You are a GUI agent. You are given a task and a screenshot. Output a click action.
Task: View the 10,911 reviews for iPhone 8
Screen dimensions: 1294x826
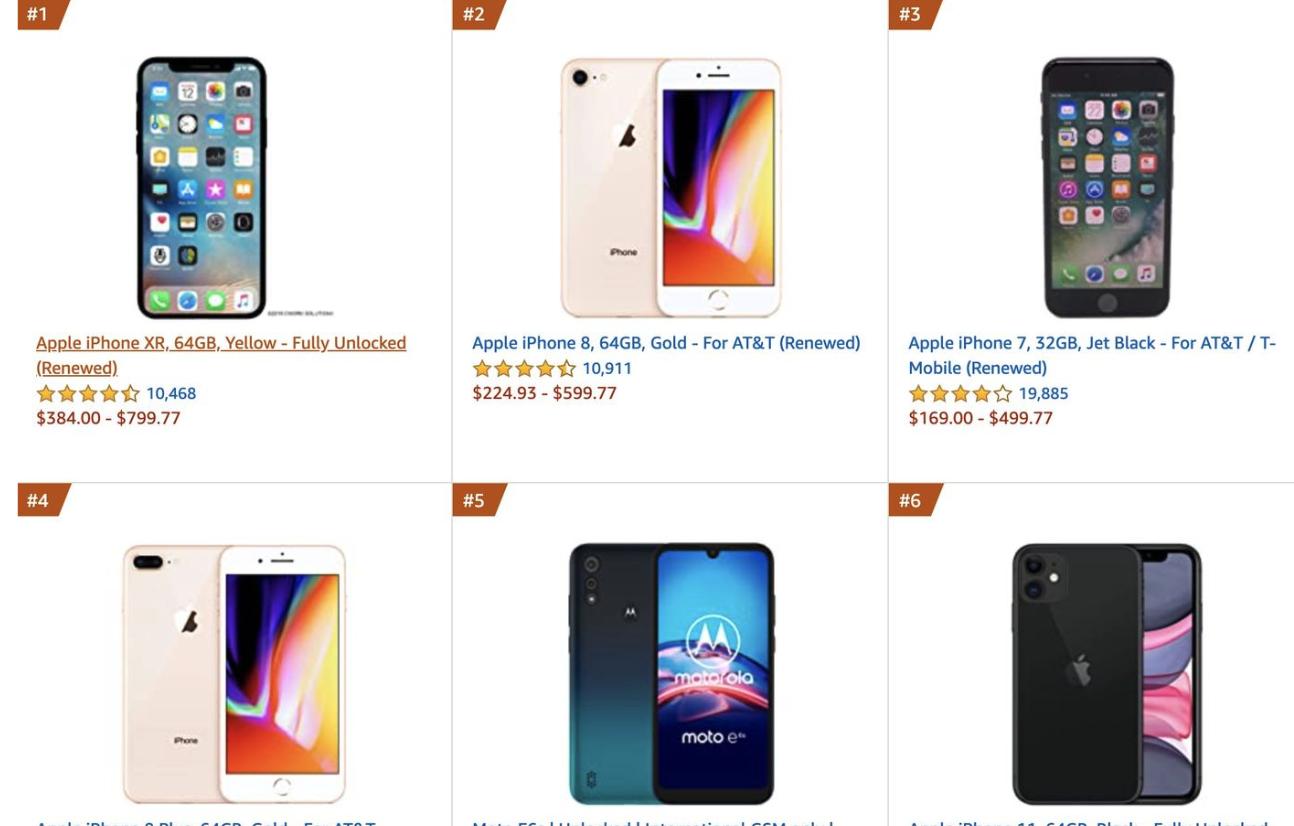607,369
